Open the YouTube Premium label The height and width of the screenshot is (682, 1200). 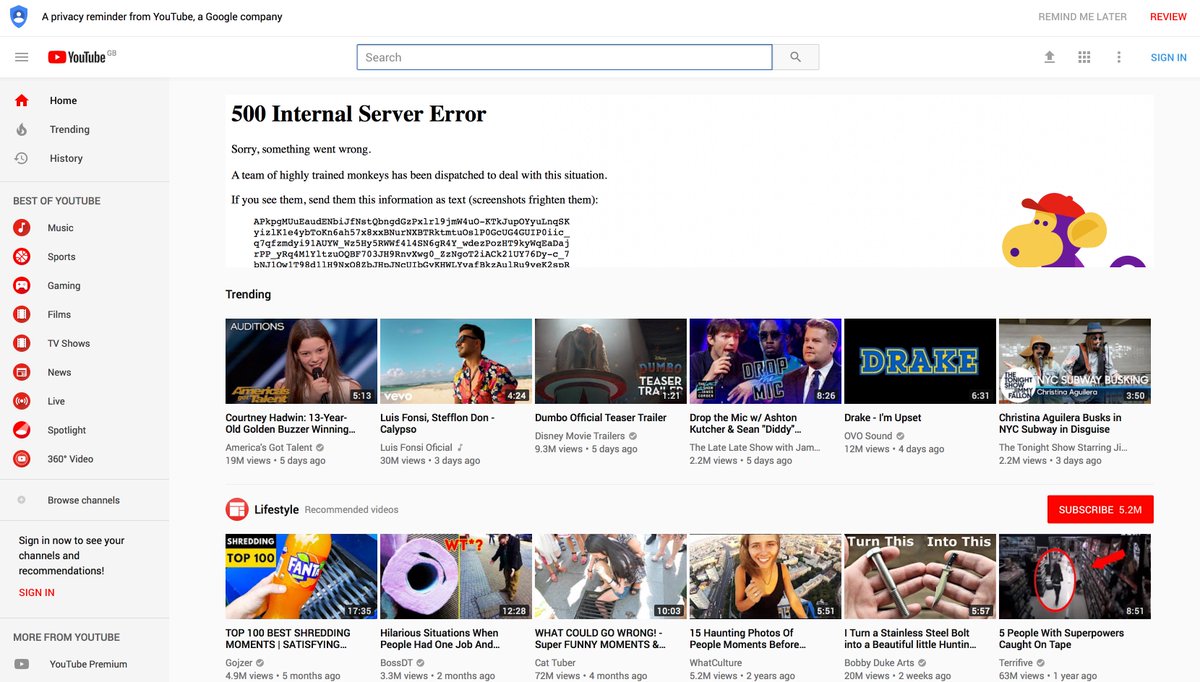[89, 664]
